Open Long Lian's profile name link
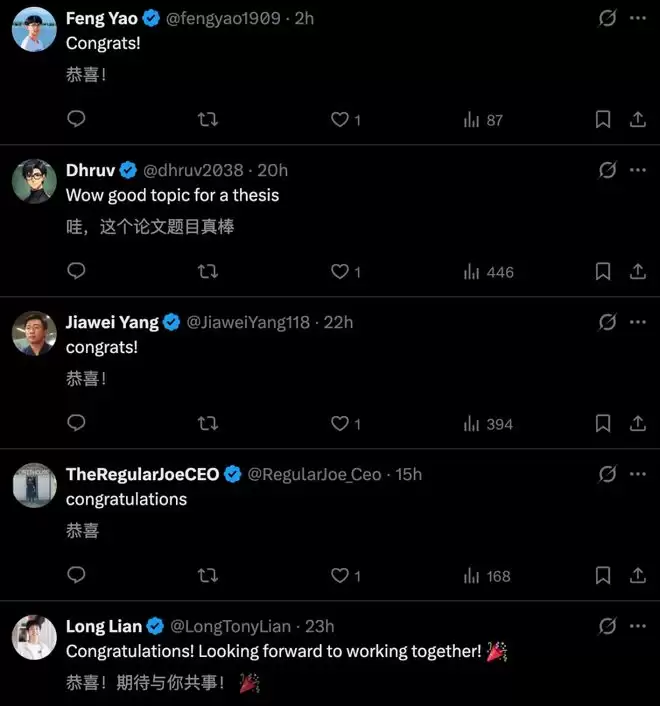Screen dimensions: 660x706 tap(104, 626)
